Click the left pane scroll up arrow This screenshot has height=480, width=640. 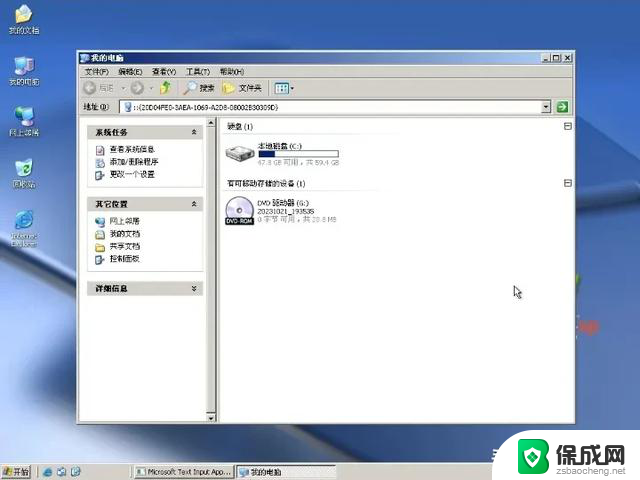(211, 123)
